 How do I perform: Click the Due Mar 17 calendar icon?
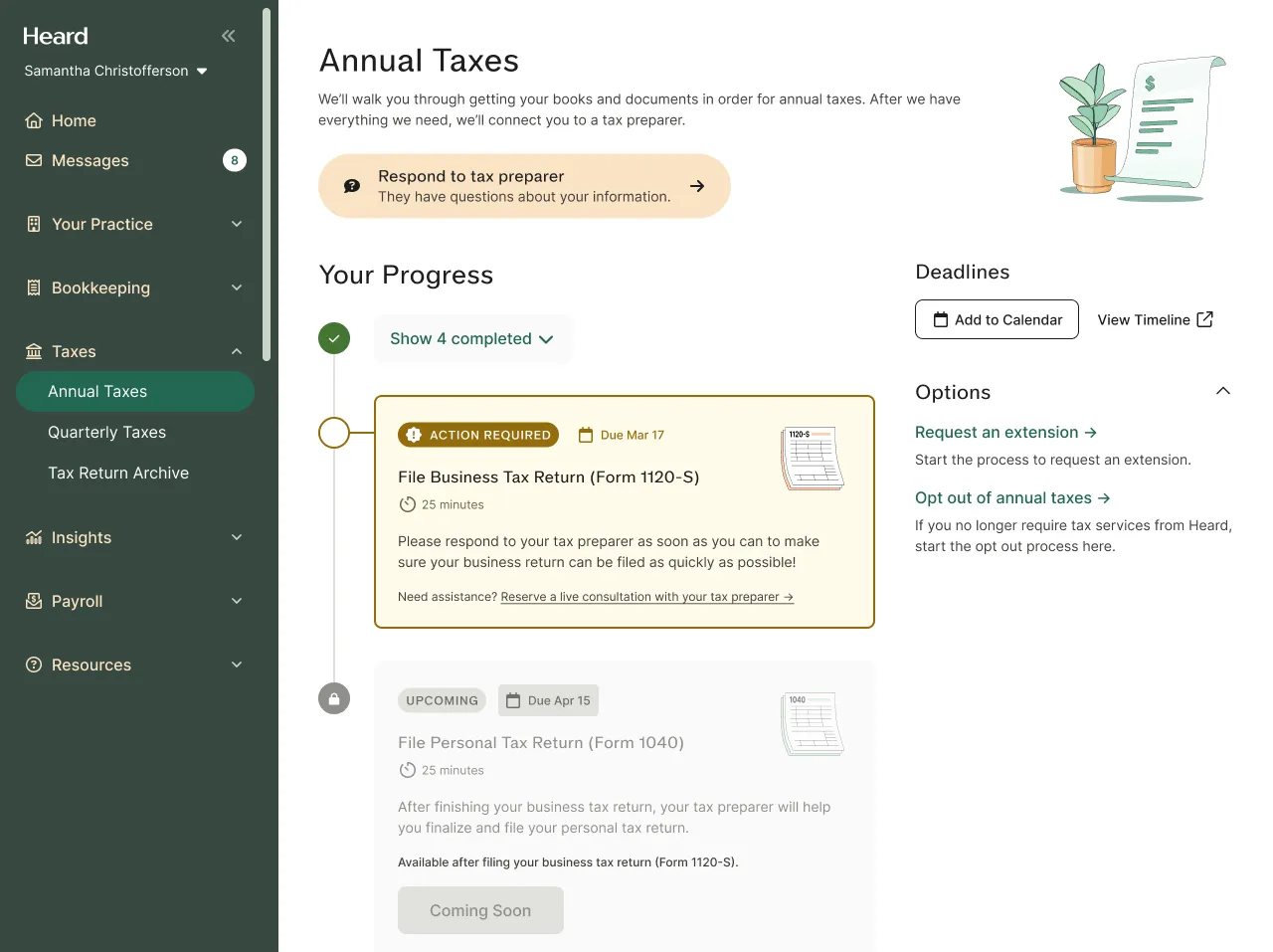586,435
